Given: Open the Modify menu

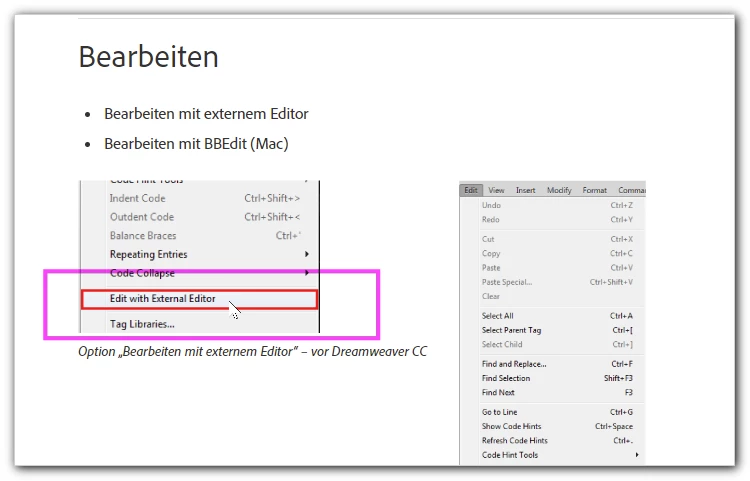Looking at the screenshot, I should click(559, 190).
